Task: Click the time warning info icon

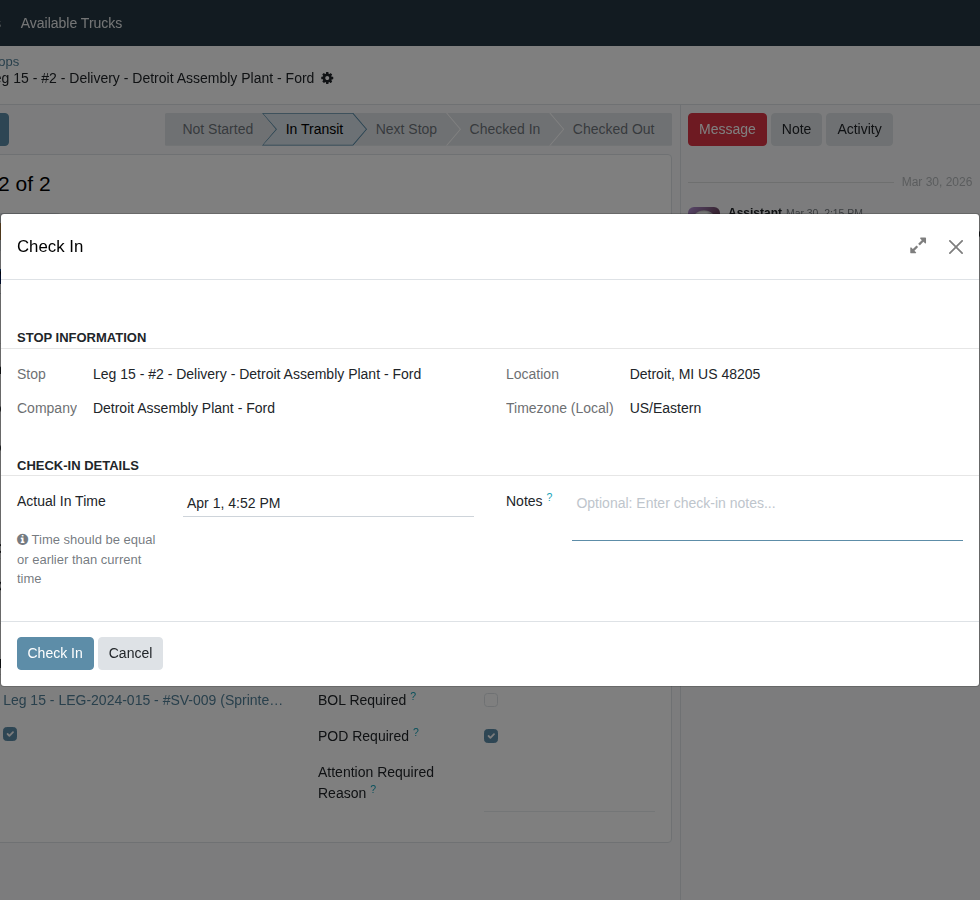Action: [22, 539]
